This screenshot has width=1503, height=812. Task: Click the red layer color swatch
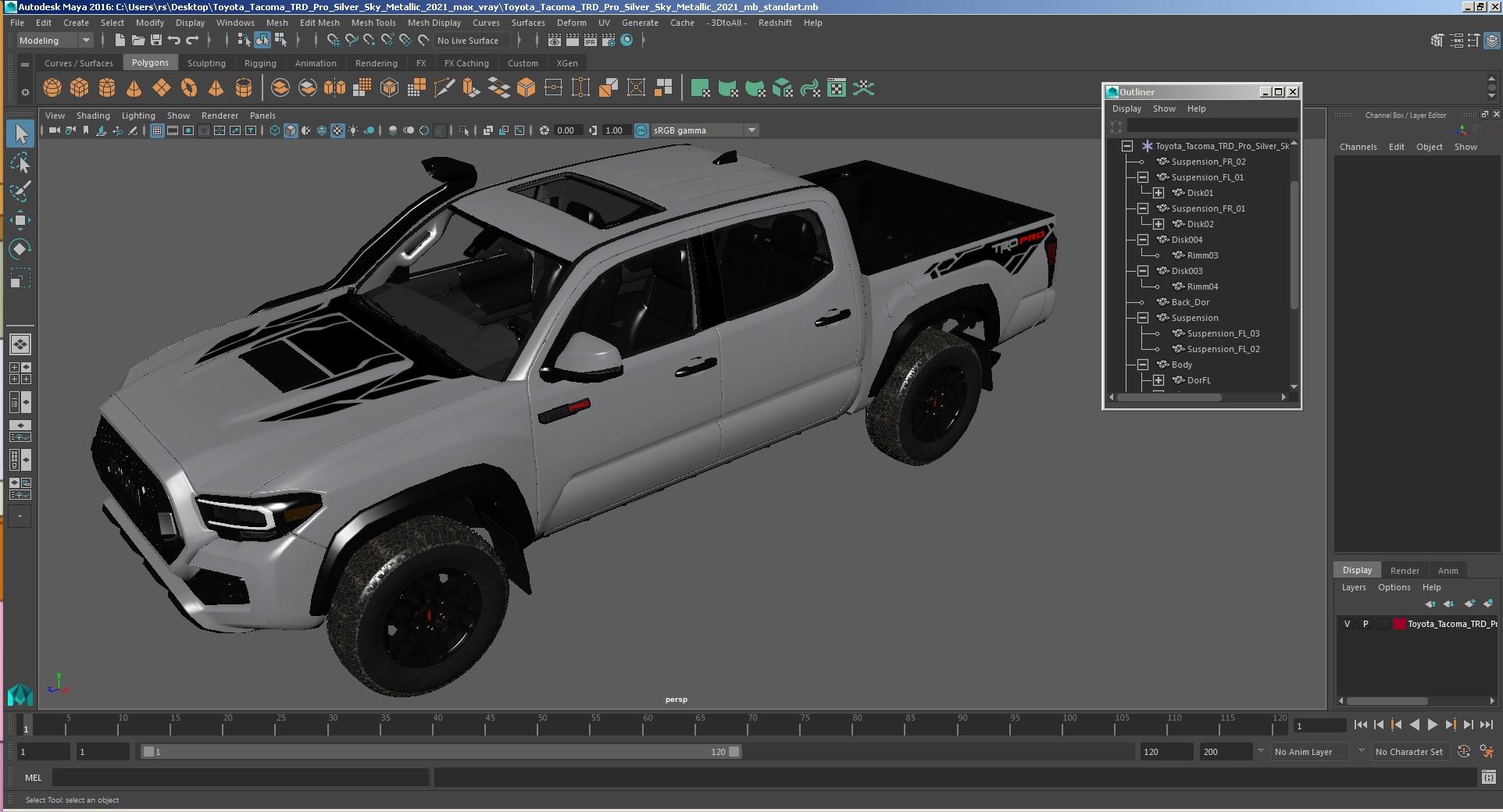tap(1400, 624)
